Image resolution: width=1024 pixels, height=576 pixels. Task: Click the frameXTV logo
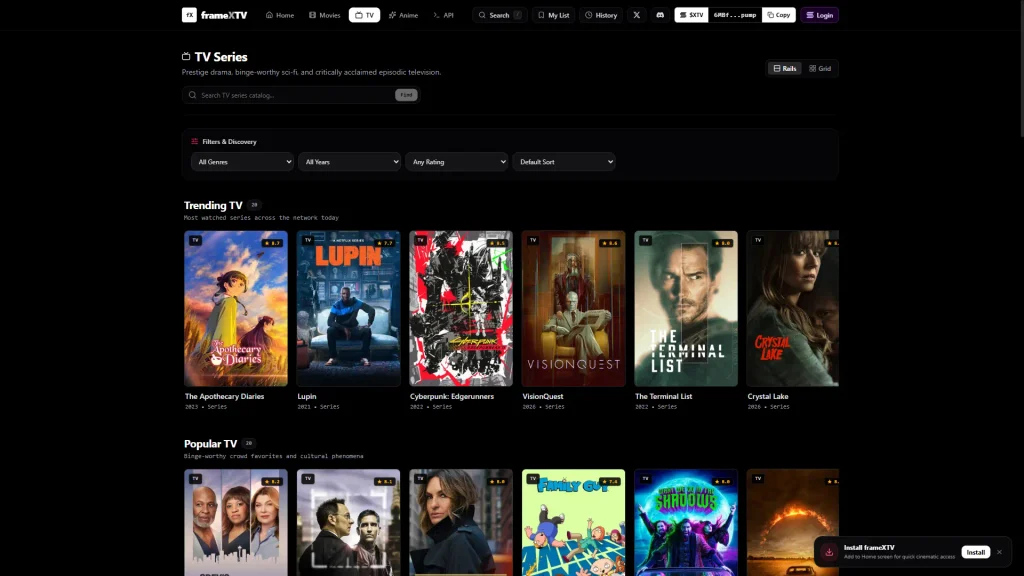(214, 14)
